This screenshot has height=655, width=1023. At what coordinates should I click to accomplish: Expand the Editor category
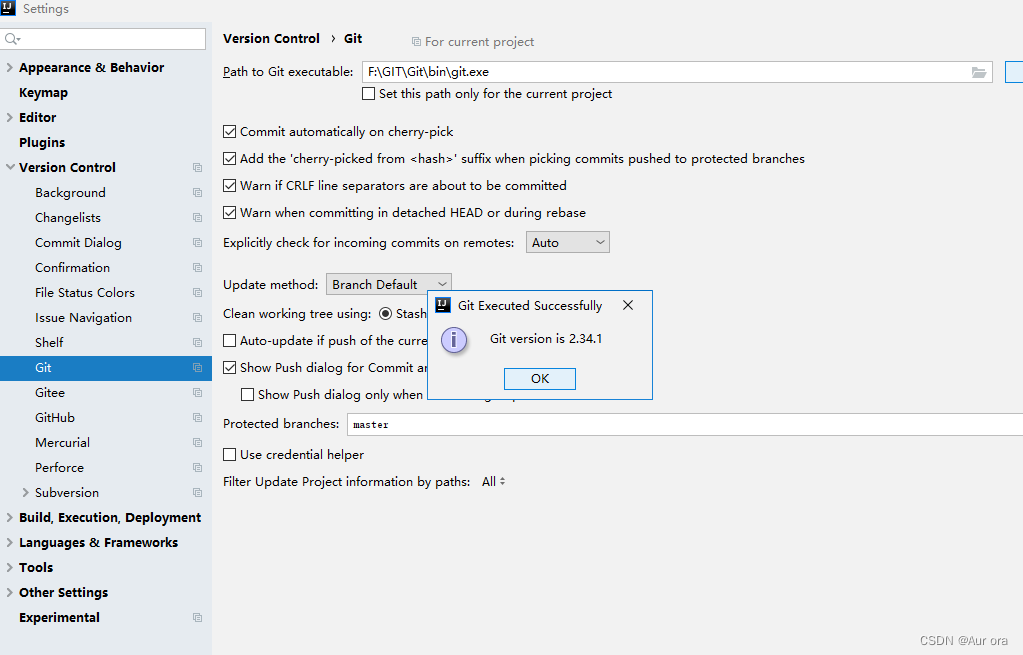click(9, 117)
